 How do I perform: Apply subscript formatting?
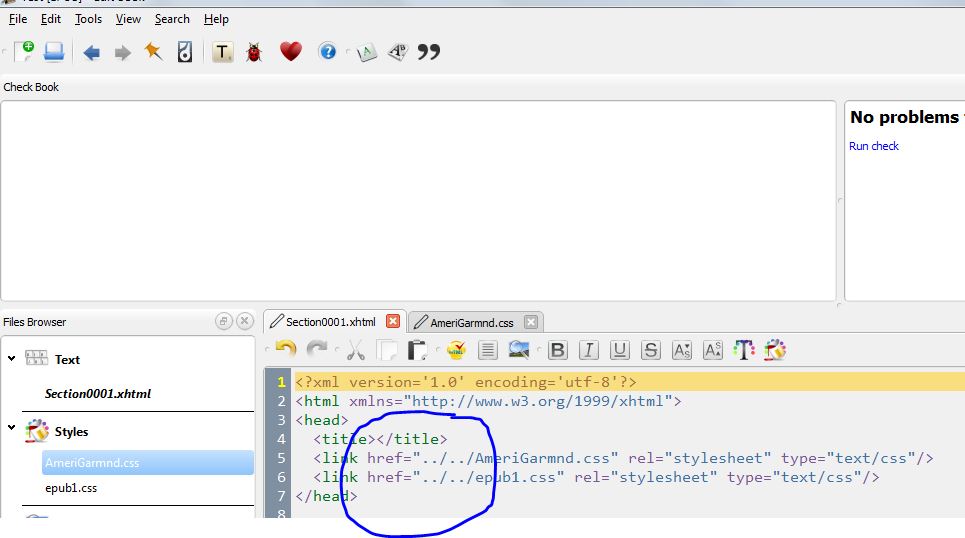682,350
